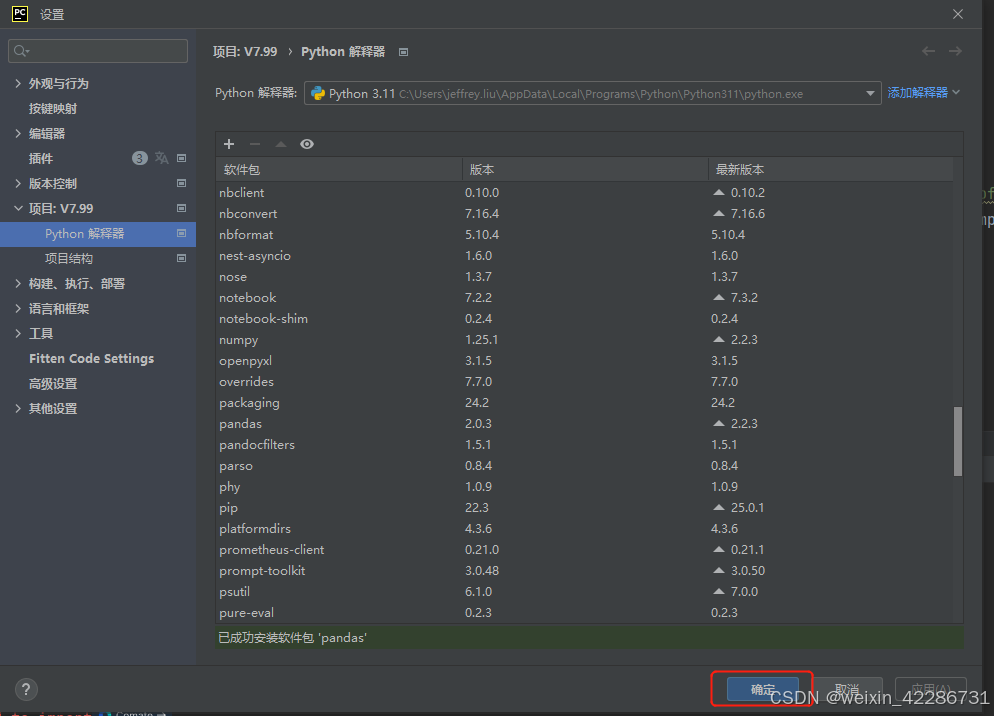Image resolution: width=994 pixels, height=716 pixels.
Task: Expand the 编辑器 section
Action: point(18,133)
